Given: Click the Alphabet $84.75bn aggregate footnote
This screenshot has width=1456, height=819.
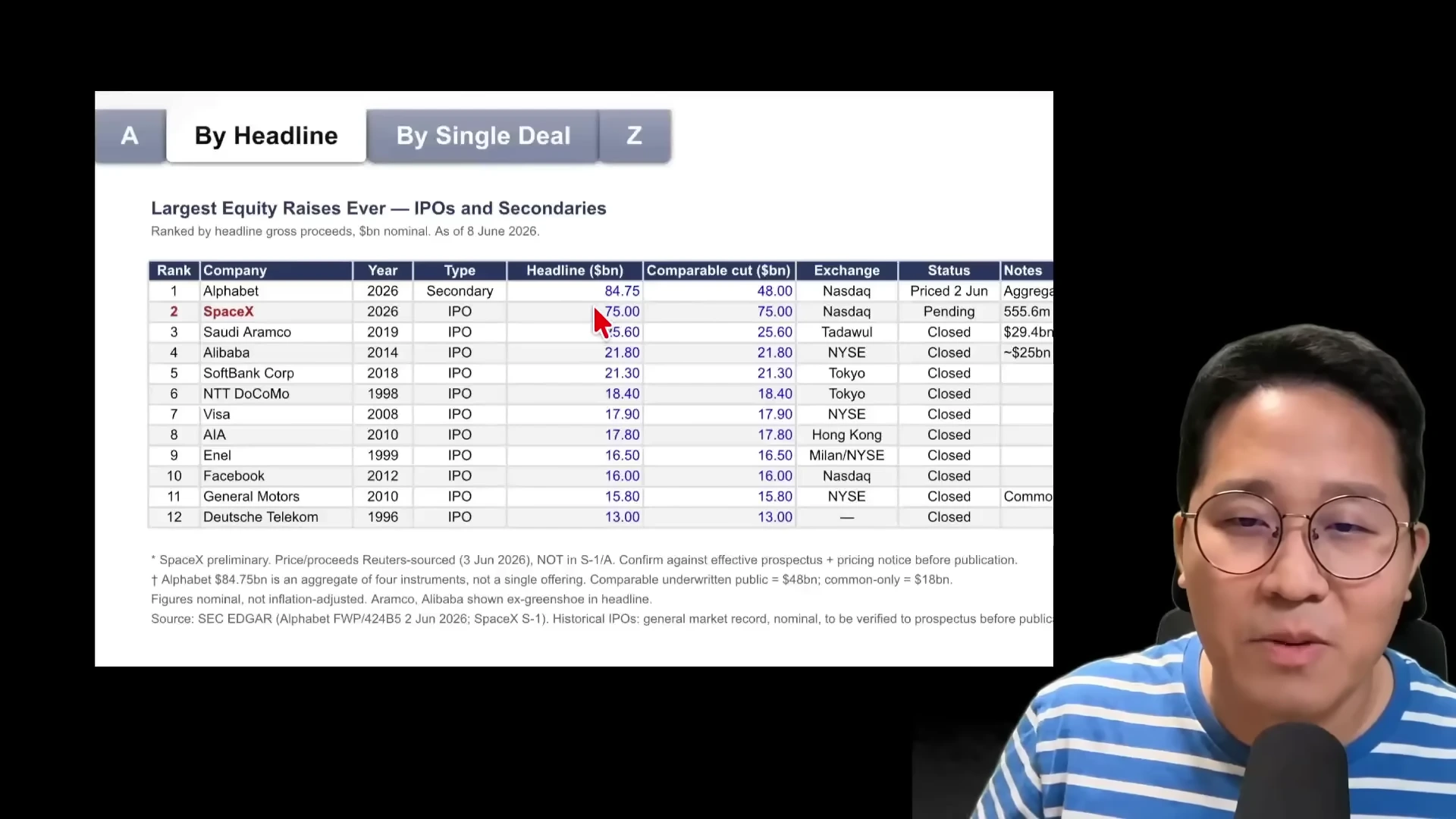Looking at the screenshot, I should click(551, 579).
